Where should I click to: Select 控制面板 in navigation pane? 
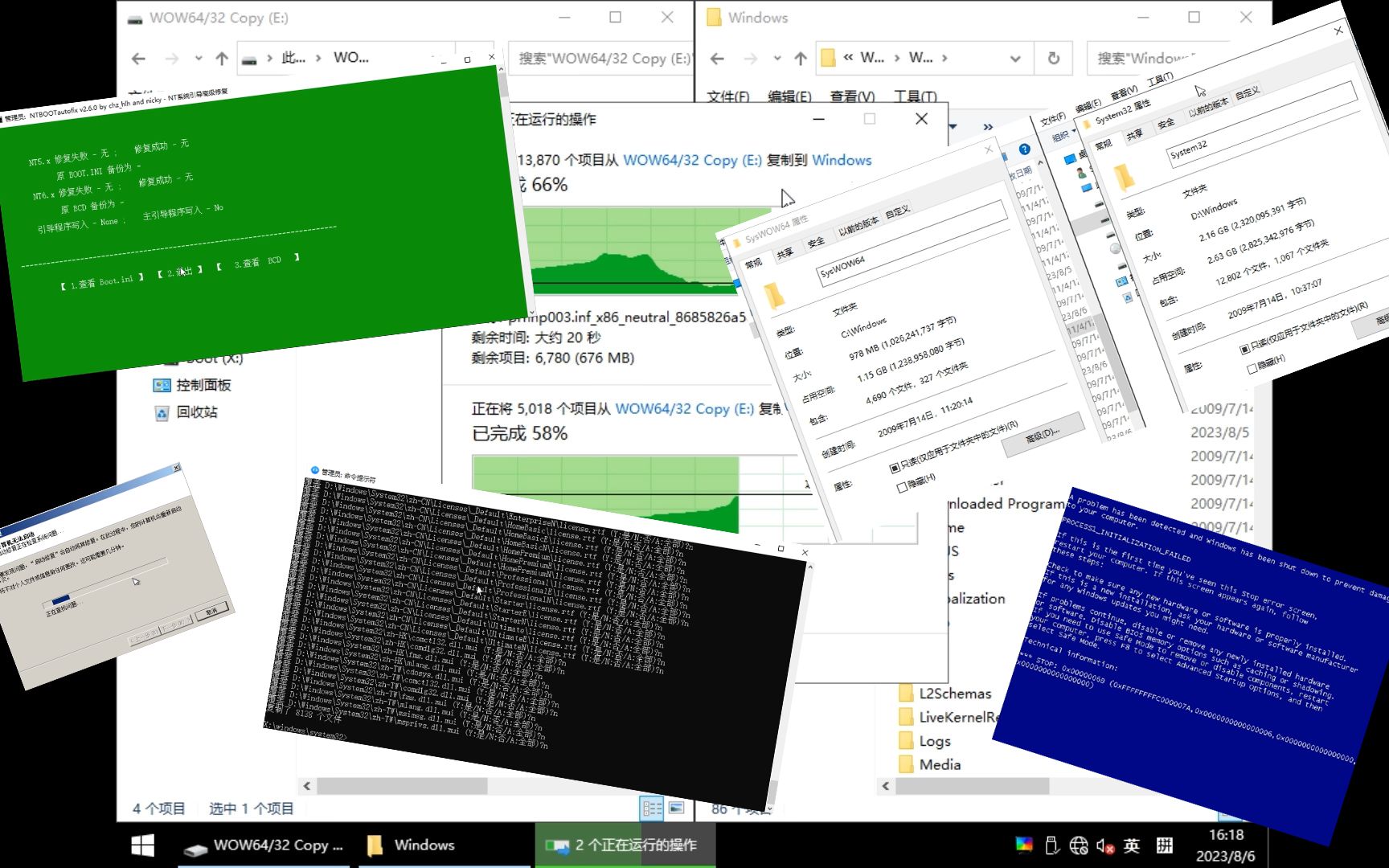pyautogui.click(x=193, y=385)
